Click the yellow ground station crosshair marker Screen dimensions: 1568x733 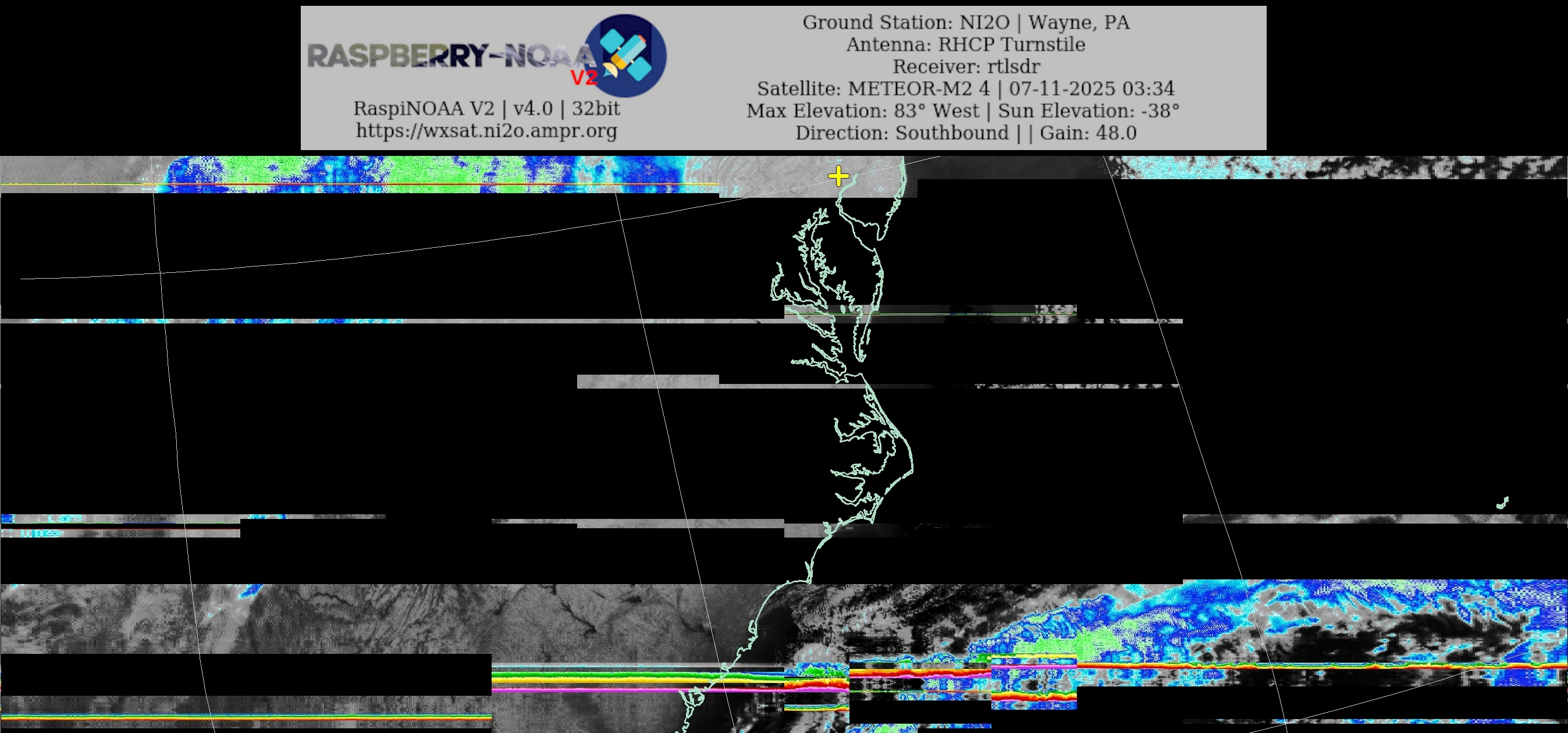pyautogui.click(x=838, y=176)
